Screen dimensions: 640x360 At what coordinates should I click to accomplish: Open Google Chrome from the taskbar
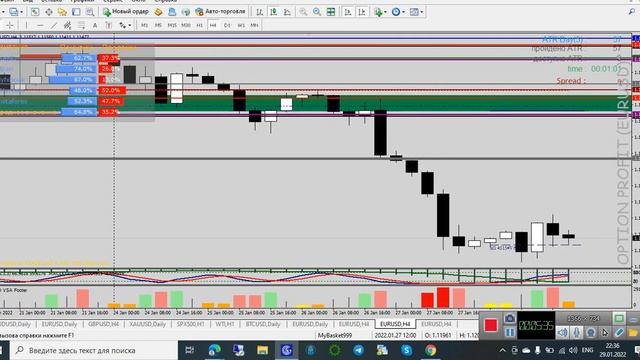[430, 350]
